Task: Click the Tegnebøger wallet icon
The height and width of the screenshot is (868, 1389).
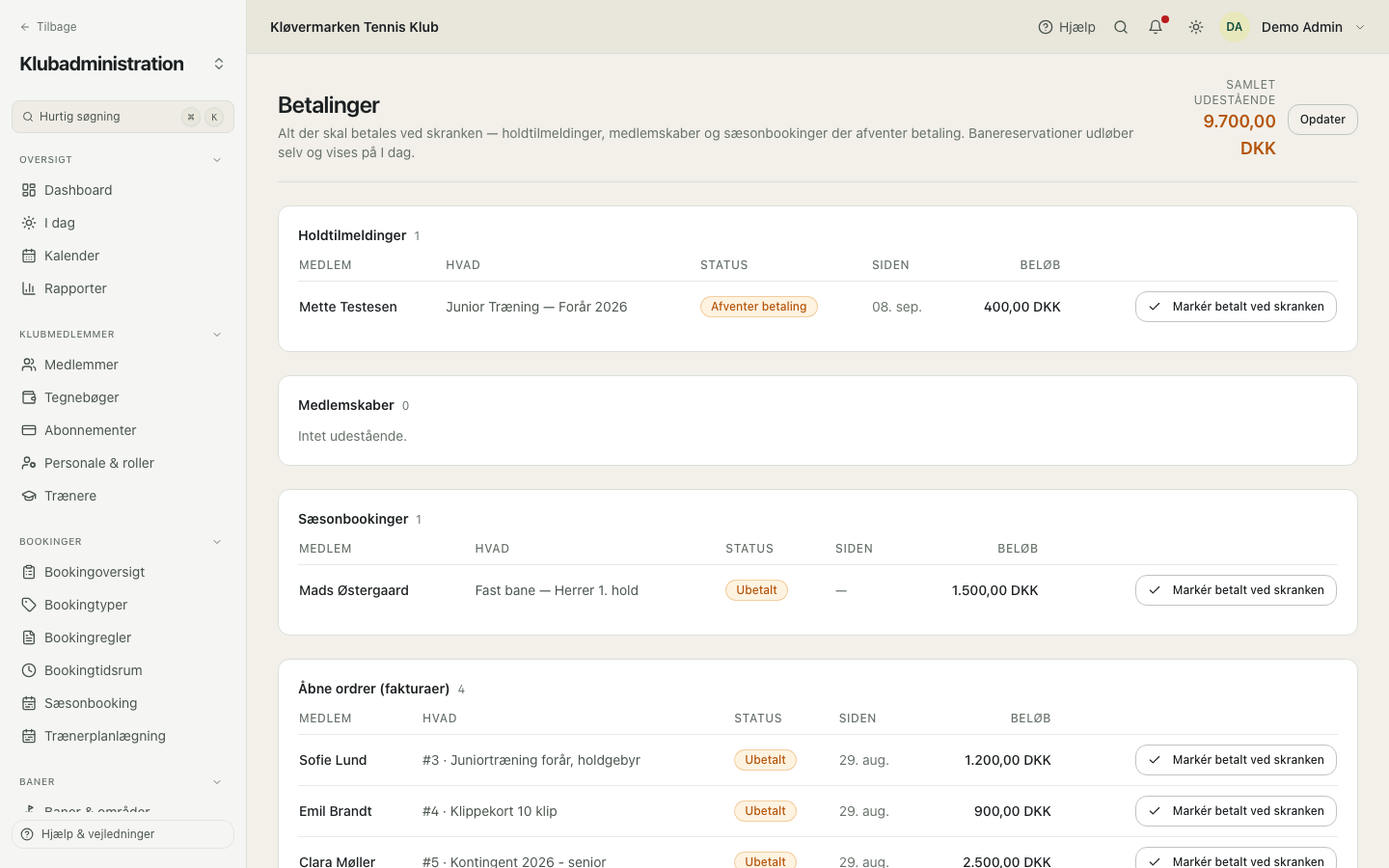Action: point(29,397)
